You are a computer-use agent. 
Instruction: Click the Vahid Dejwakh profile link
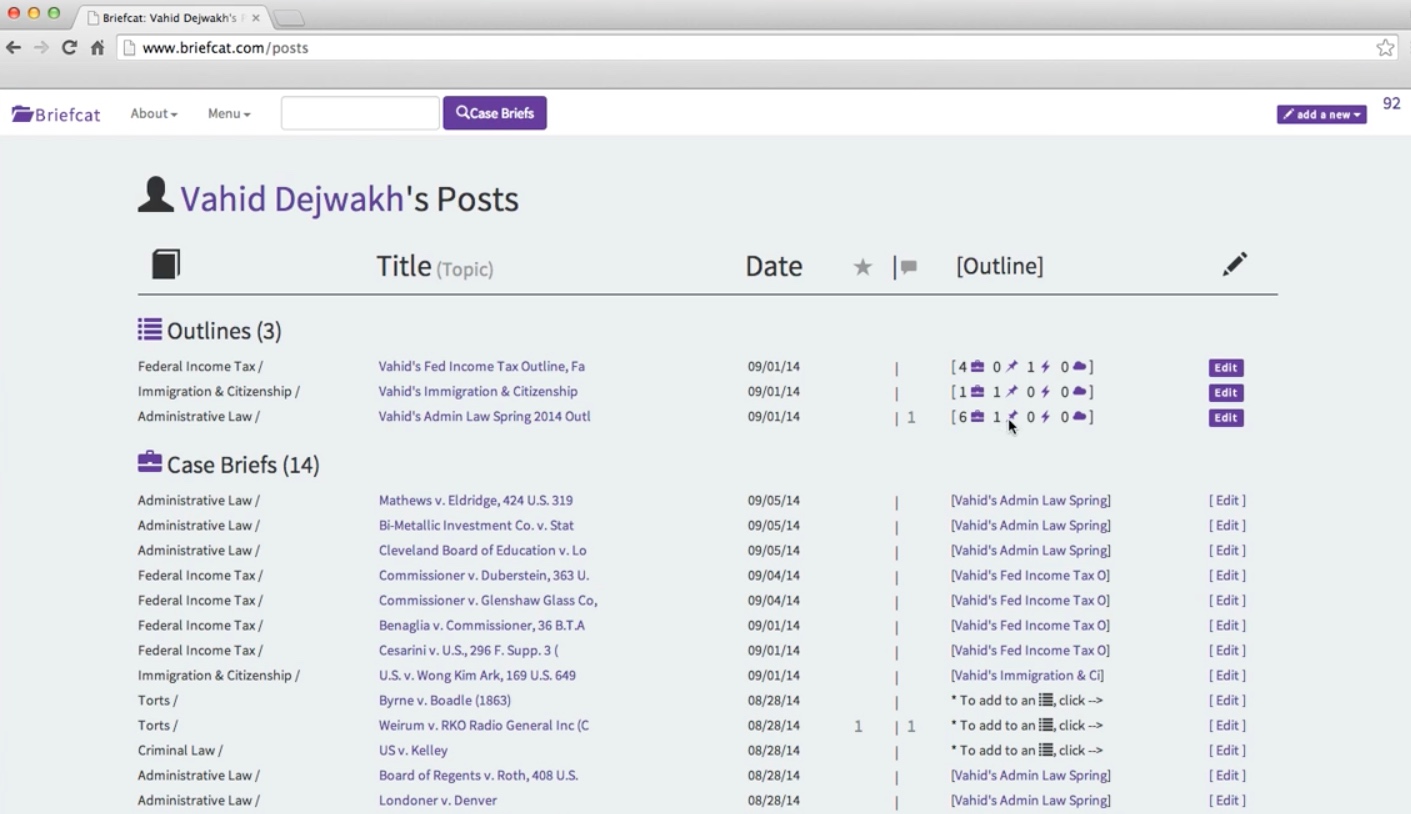(292, 199)
